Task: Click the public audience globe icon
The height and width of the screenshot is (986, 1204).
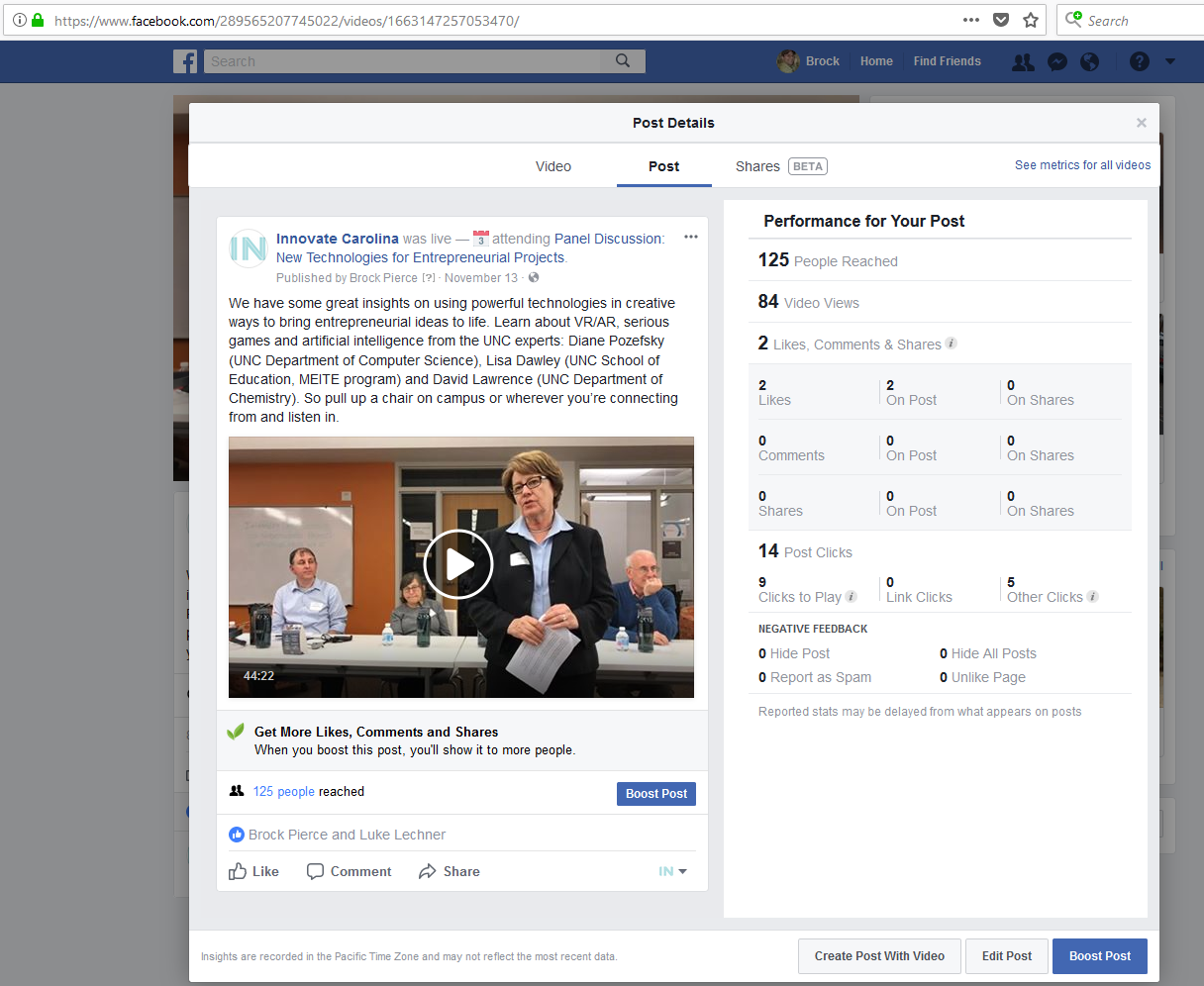Action: 534,278
